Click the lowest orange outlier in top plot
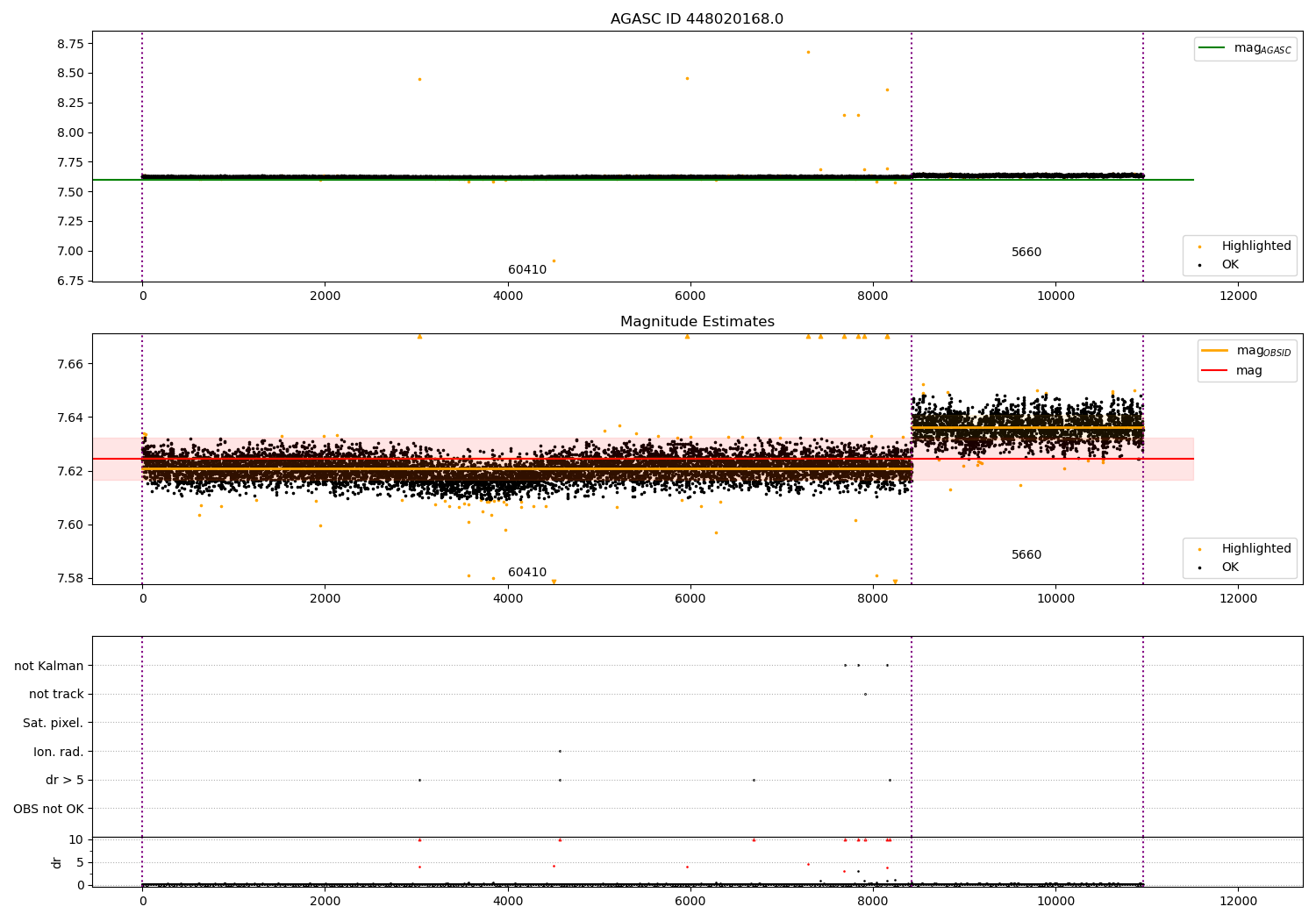 click(554, 261)
